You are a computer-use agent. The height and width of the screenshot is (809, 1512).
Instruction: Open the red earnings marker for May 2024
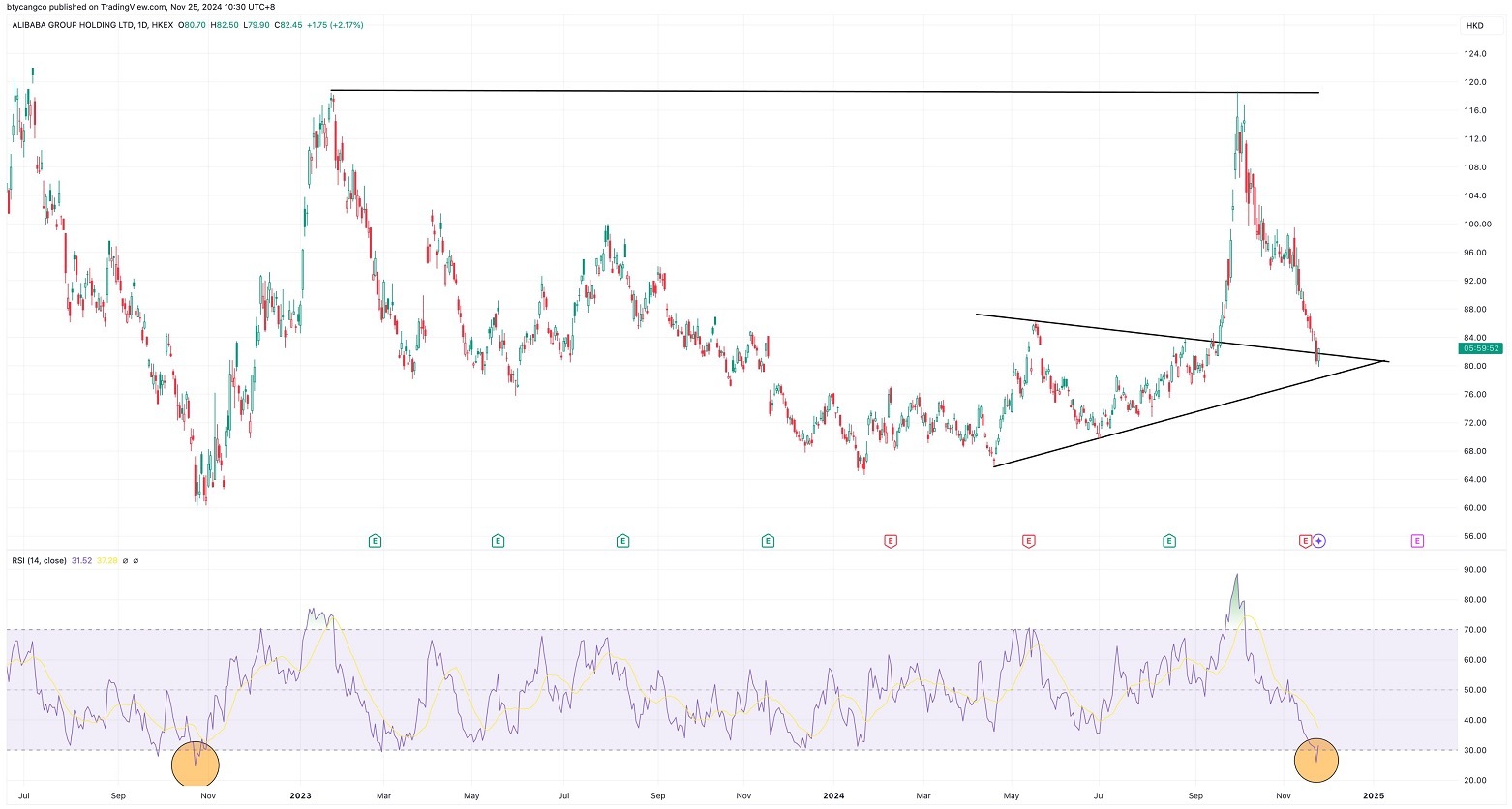tap(1029, 541)
